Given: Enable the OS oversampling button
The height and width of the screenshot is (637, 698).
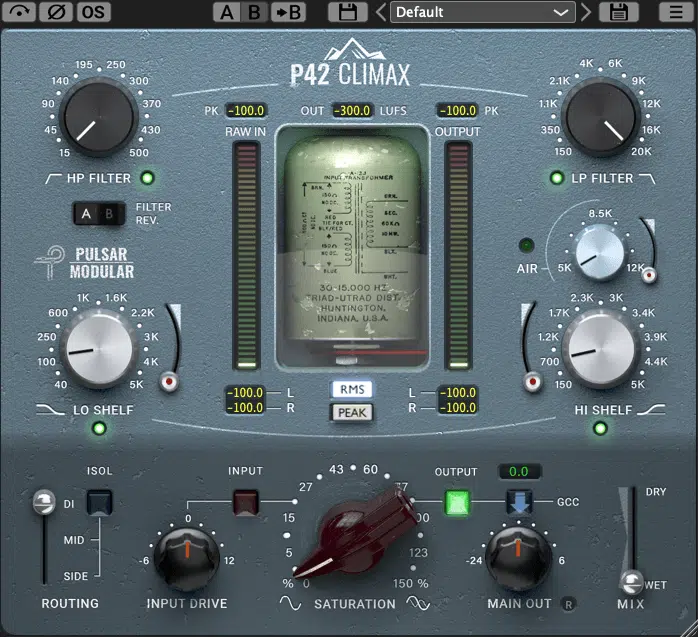Looking at the screenshot, I should pyautogui.click(x=93, y=12).
